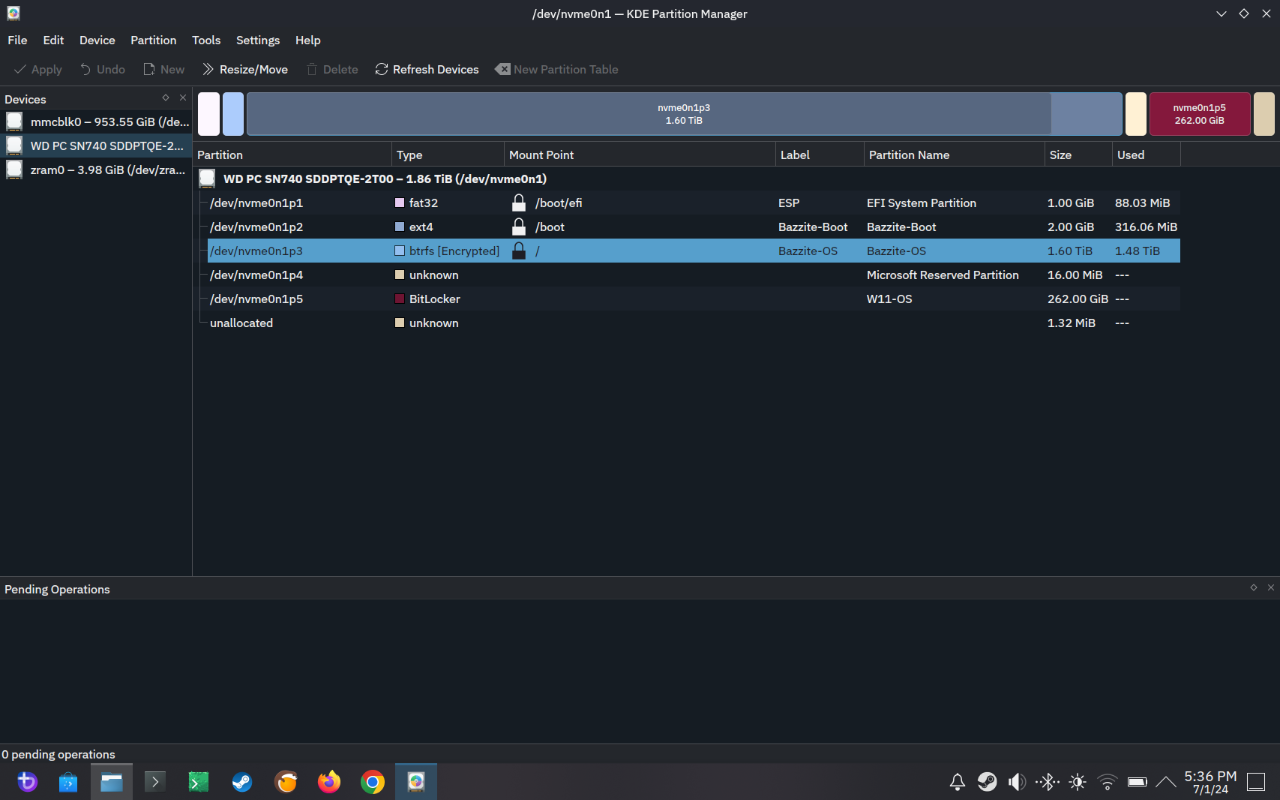Viewport: 1280px width, 800px height.
Task: Open the Tools menu
Action: (206, 40)
